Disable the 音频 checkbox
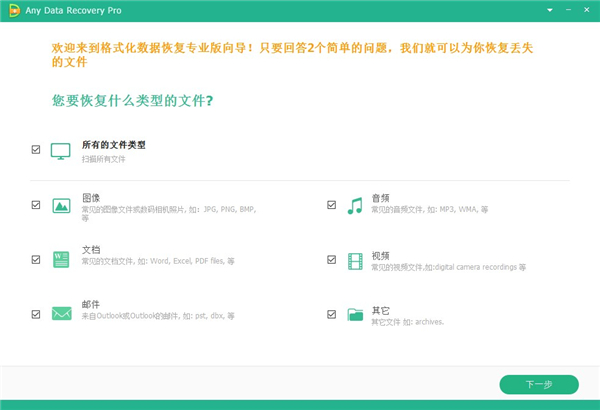 click(331, 205)
